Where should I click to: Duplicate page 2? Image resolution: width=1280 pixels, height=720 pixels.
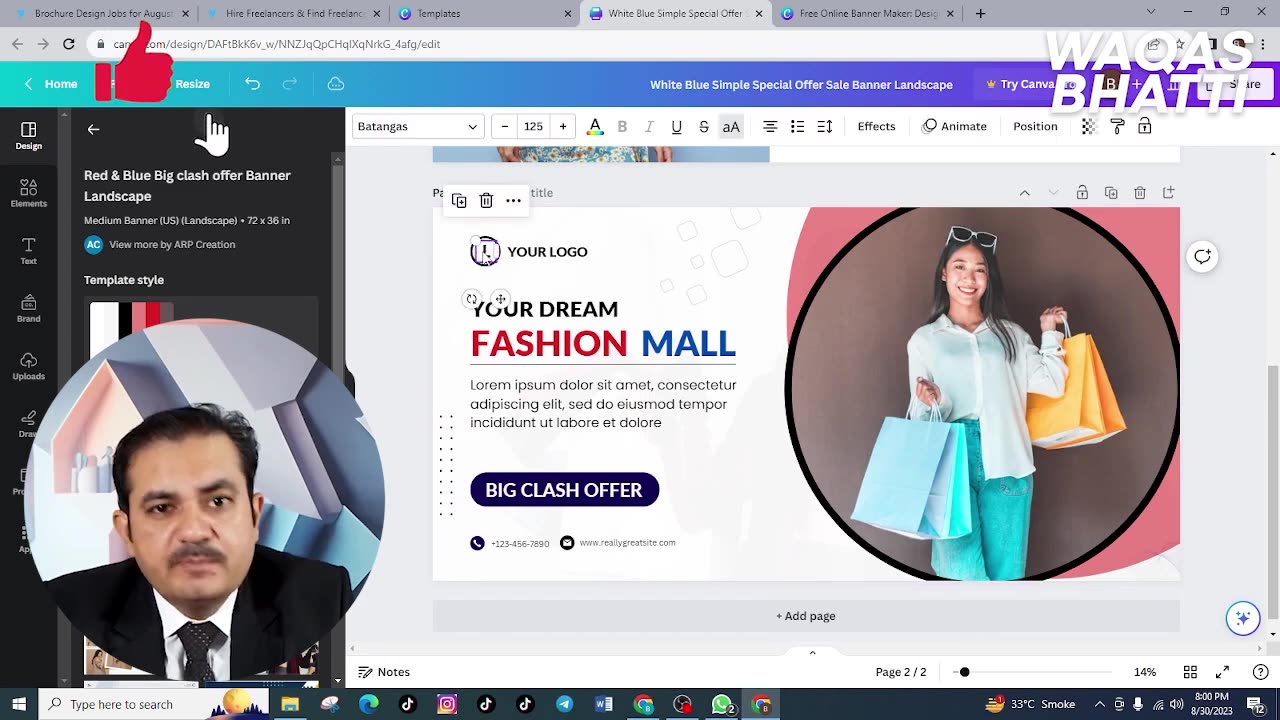(1111, 193)
